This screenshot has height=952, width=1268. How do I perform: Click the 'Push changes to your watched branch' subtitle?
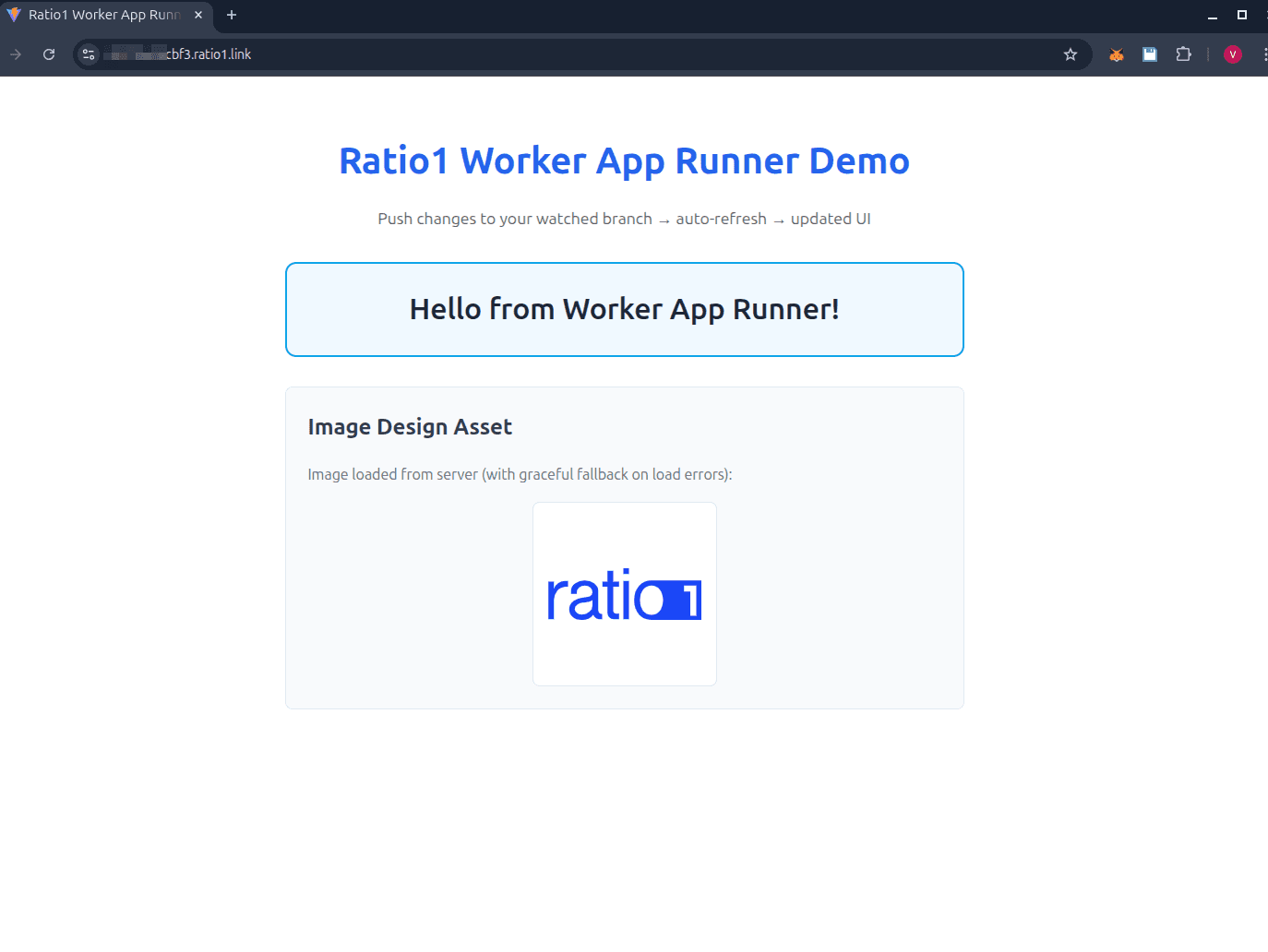pos(625,219)
